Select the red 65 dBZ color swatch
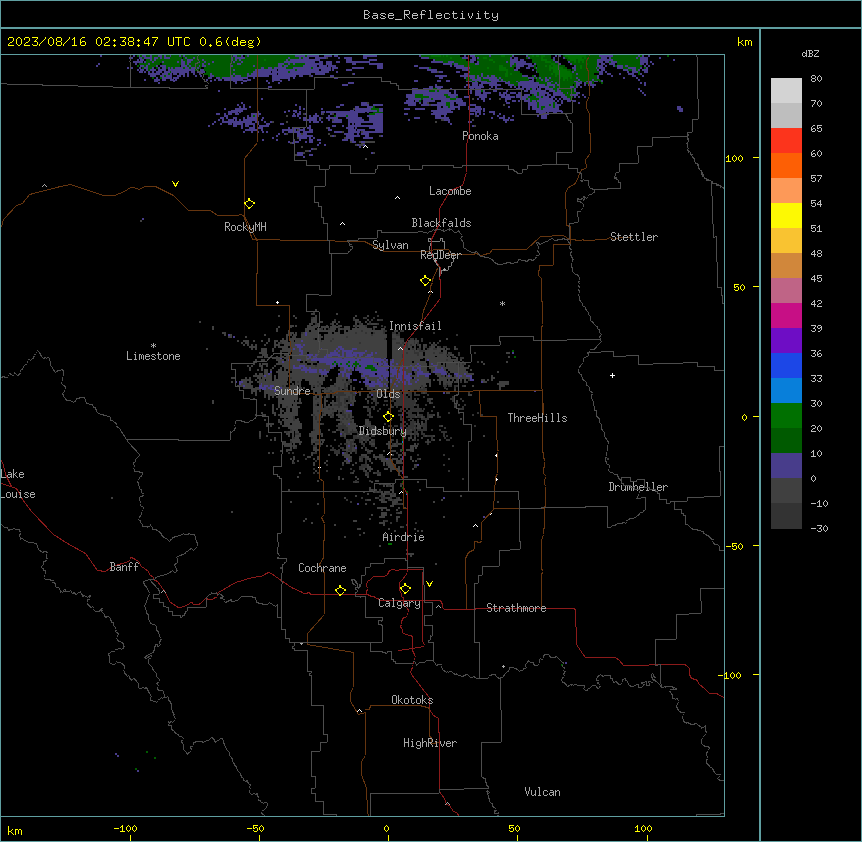 point(786,141)
